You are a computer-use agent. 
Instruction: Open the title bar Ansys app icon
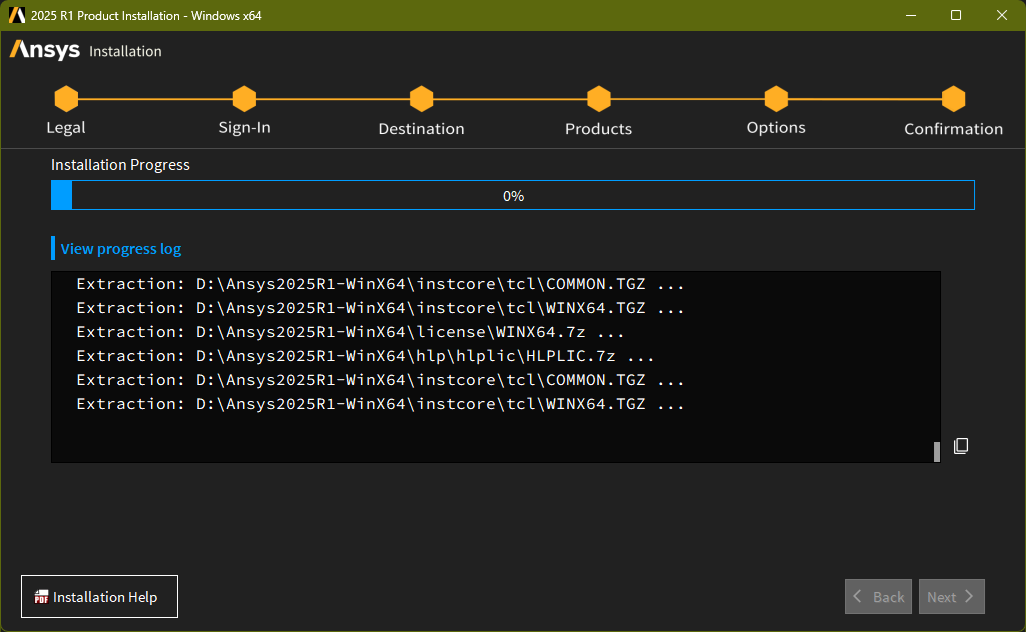click(x=17, y=15)
